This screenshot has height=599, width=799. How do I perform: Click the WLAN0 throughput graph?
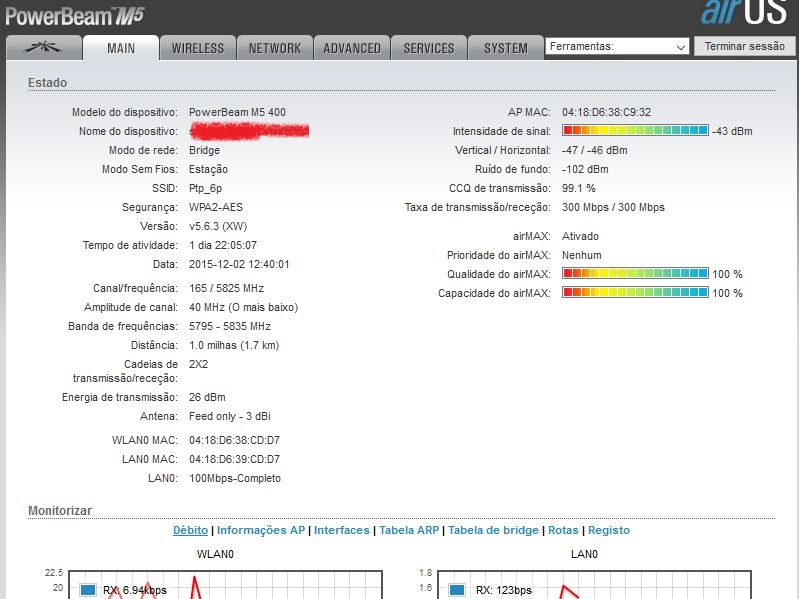[x=225, y=585]
